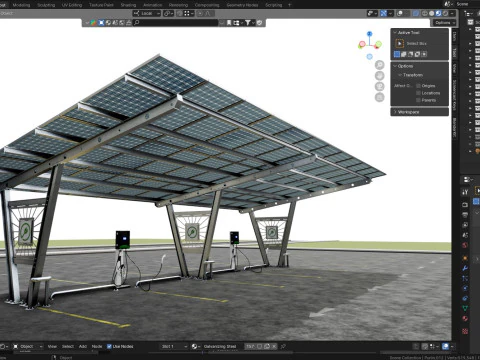The image size is (480, 360).
Task: Toggle proportional editing icon
Action: (200, 13)
